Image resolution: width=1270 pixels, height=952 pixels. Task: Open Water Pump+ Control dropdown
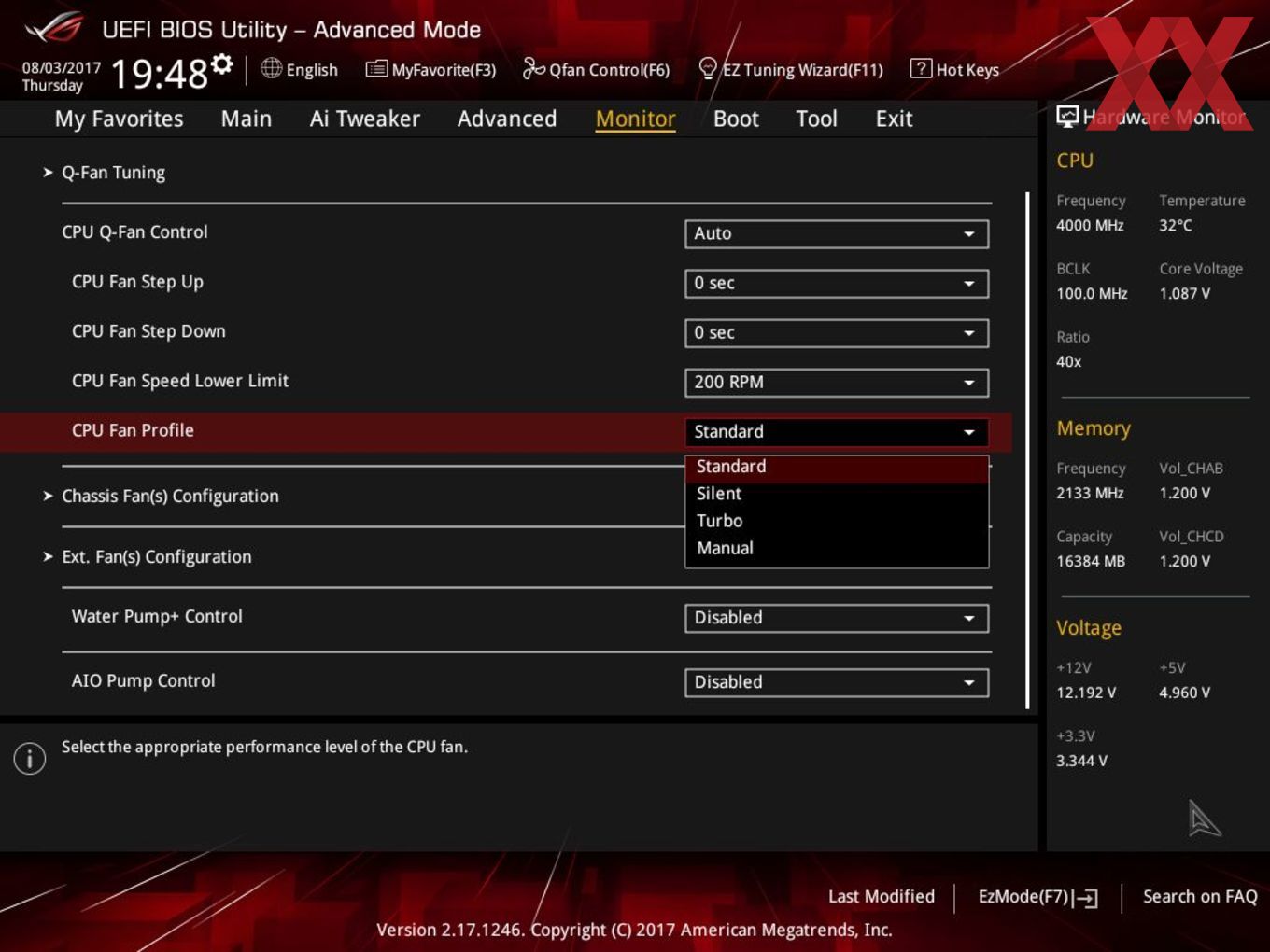pos(836,618)
